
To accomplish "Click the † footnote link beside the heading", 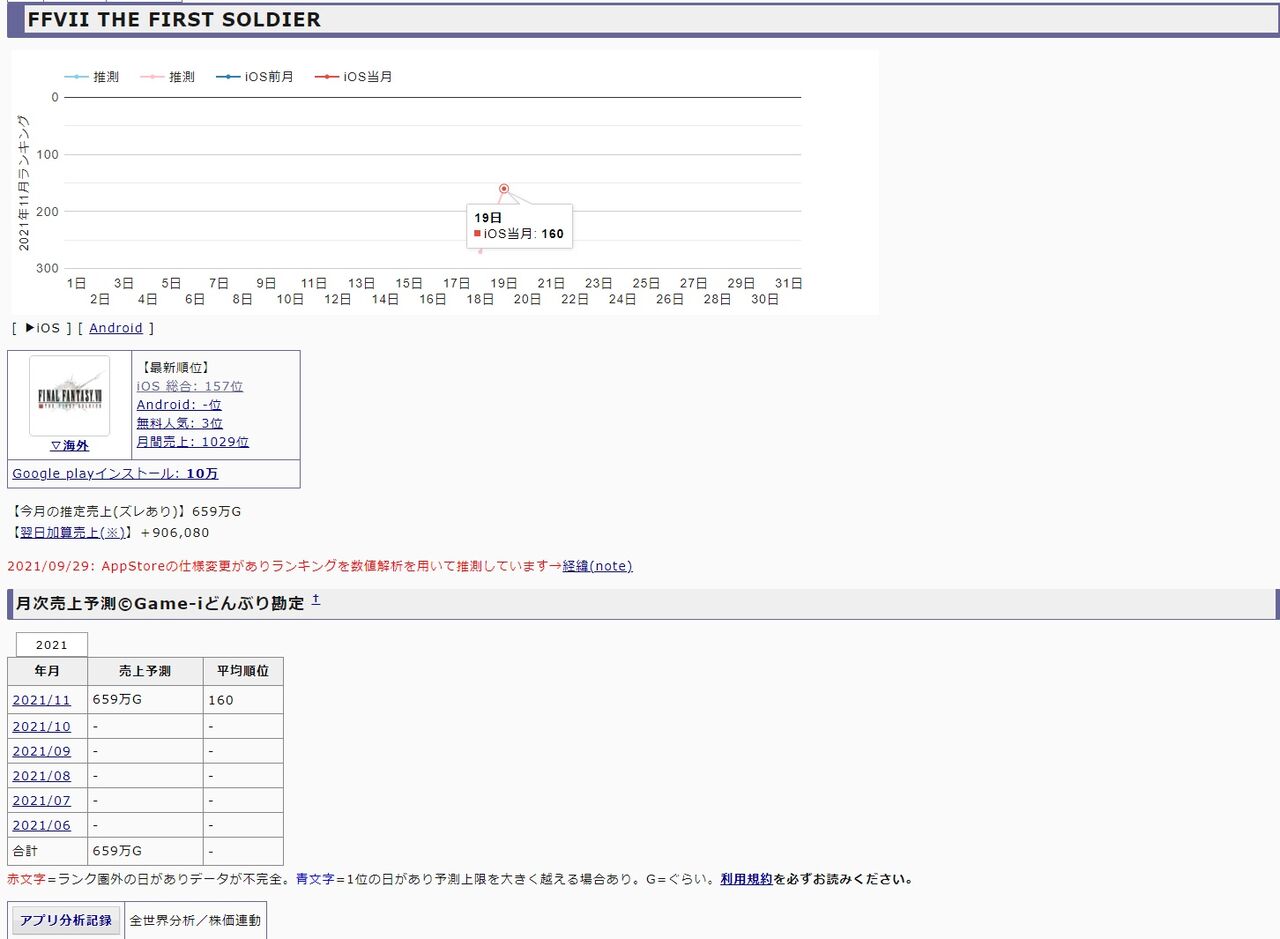I will 315,599.
